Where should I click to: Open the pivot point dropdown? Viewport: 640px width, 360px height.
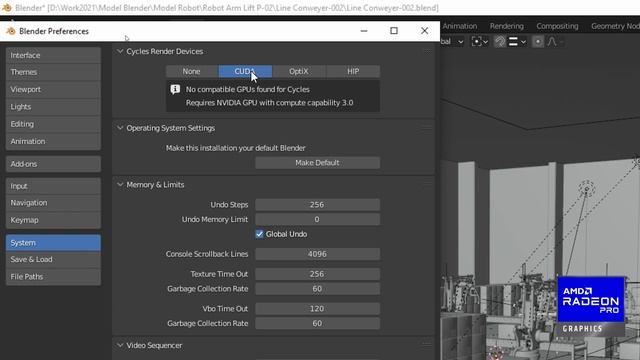[x=480, y=42]
